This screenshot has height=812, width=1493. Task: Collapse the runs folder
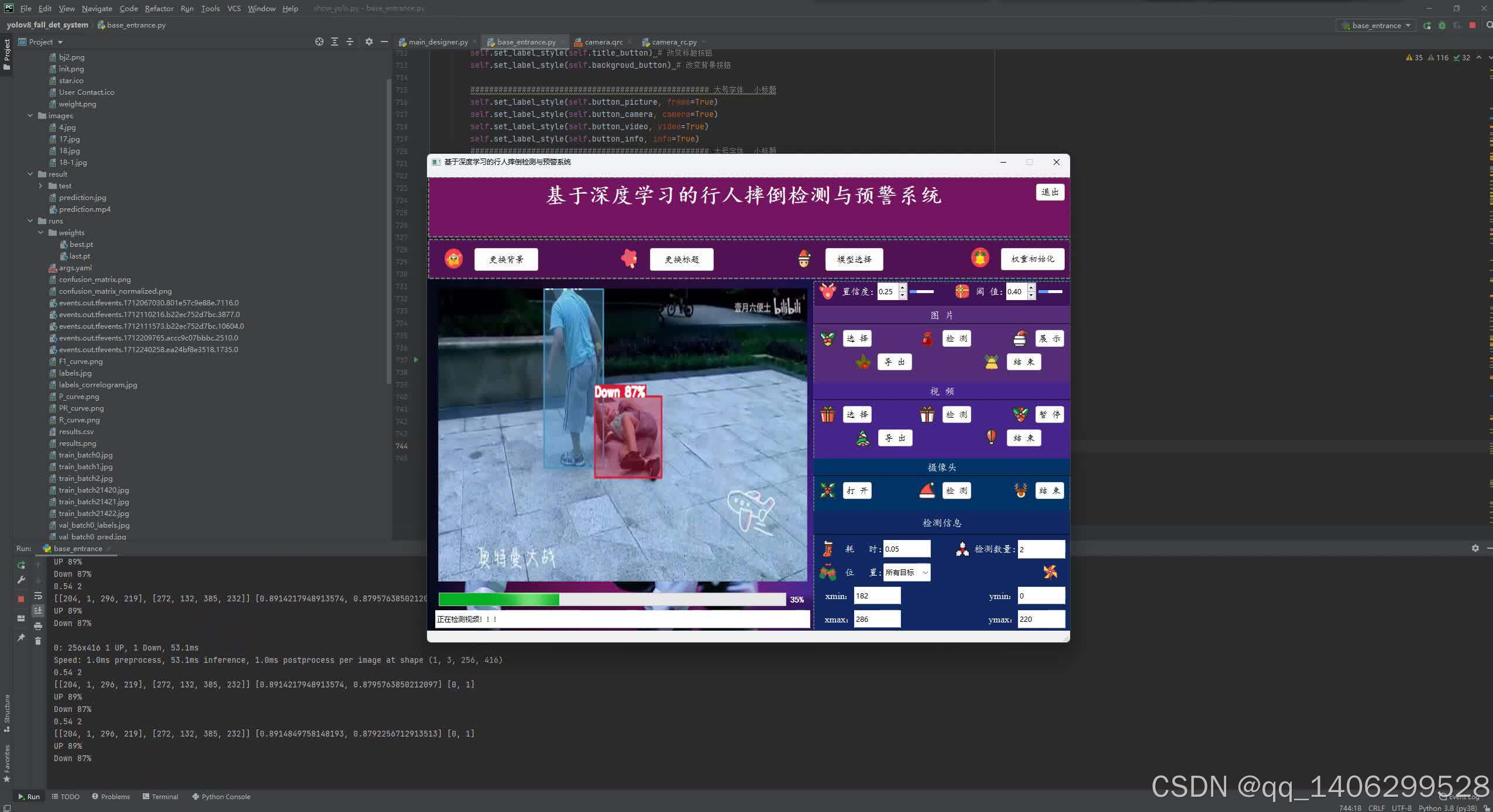[30, 221]
